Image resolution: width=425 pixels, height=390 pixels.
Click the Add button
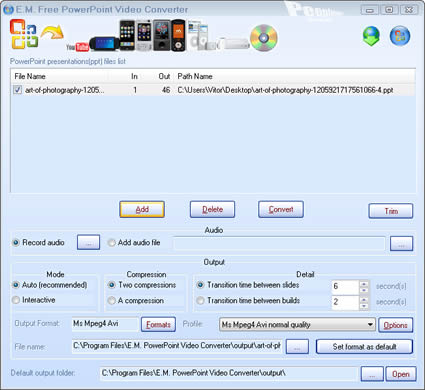tap(142, 209)
